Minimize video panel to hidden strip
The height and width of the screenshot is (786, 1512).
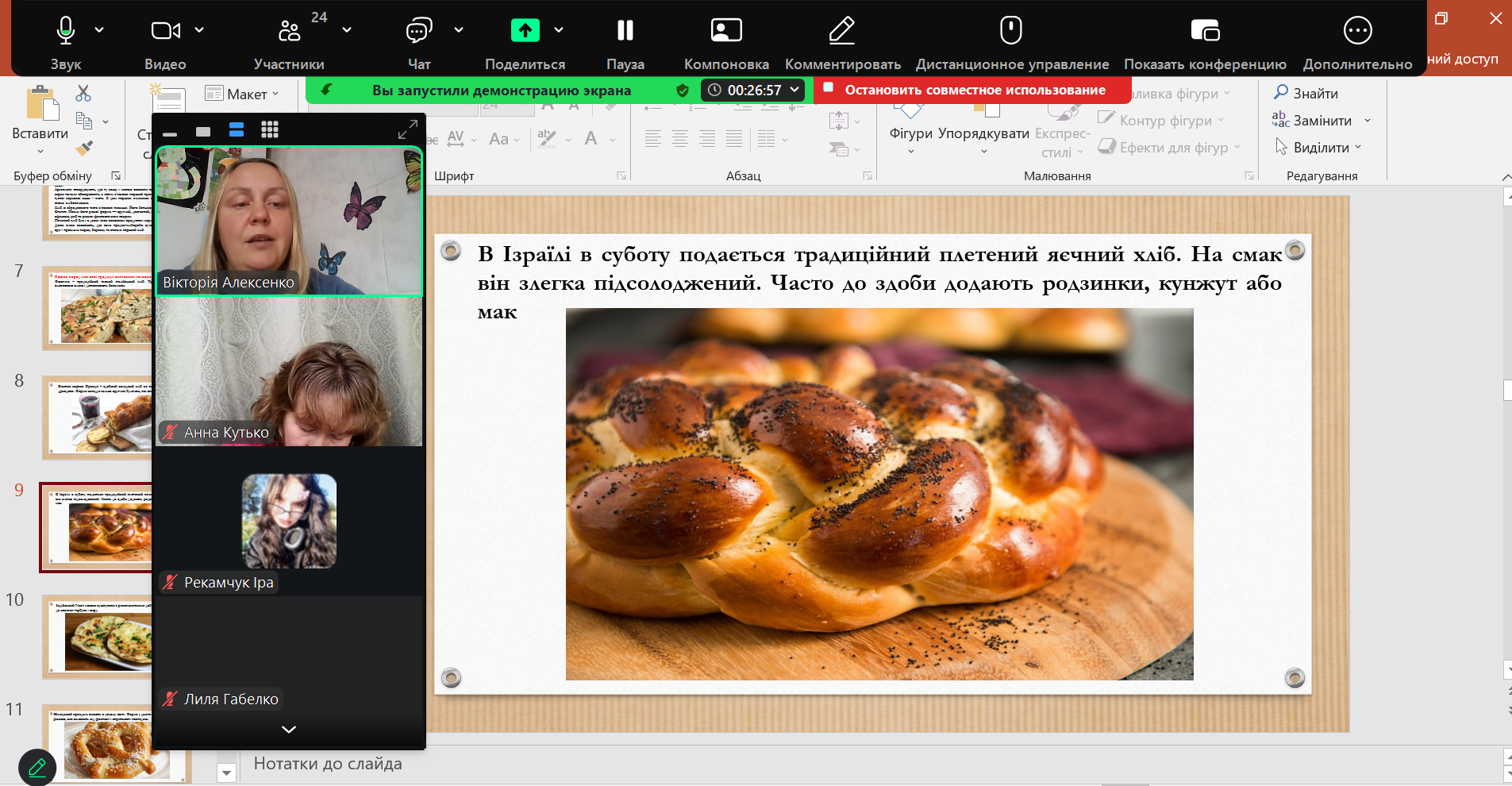tap(170, 132)
